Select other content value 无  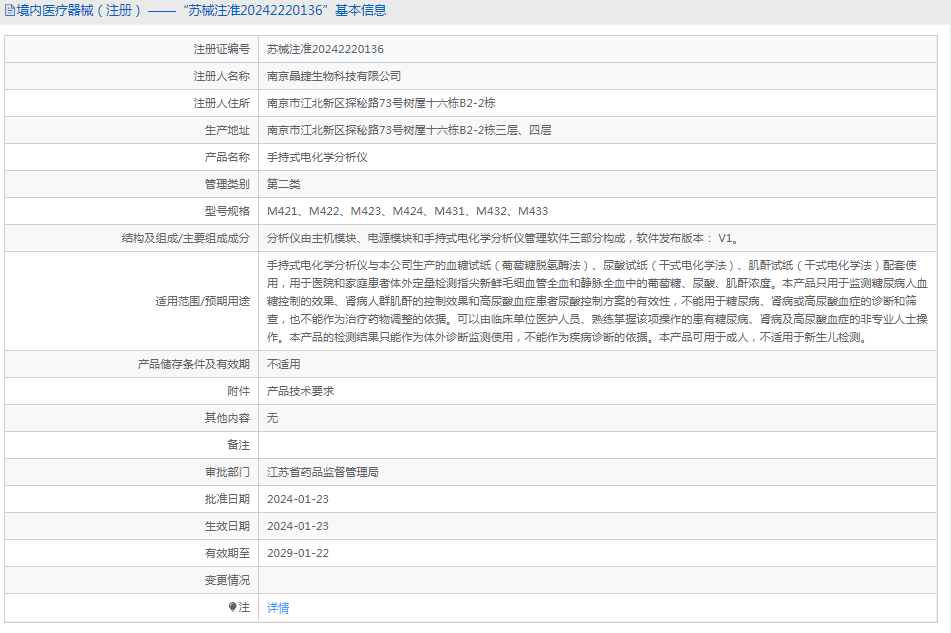[x=272, y=418]
